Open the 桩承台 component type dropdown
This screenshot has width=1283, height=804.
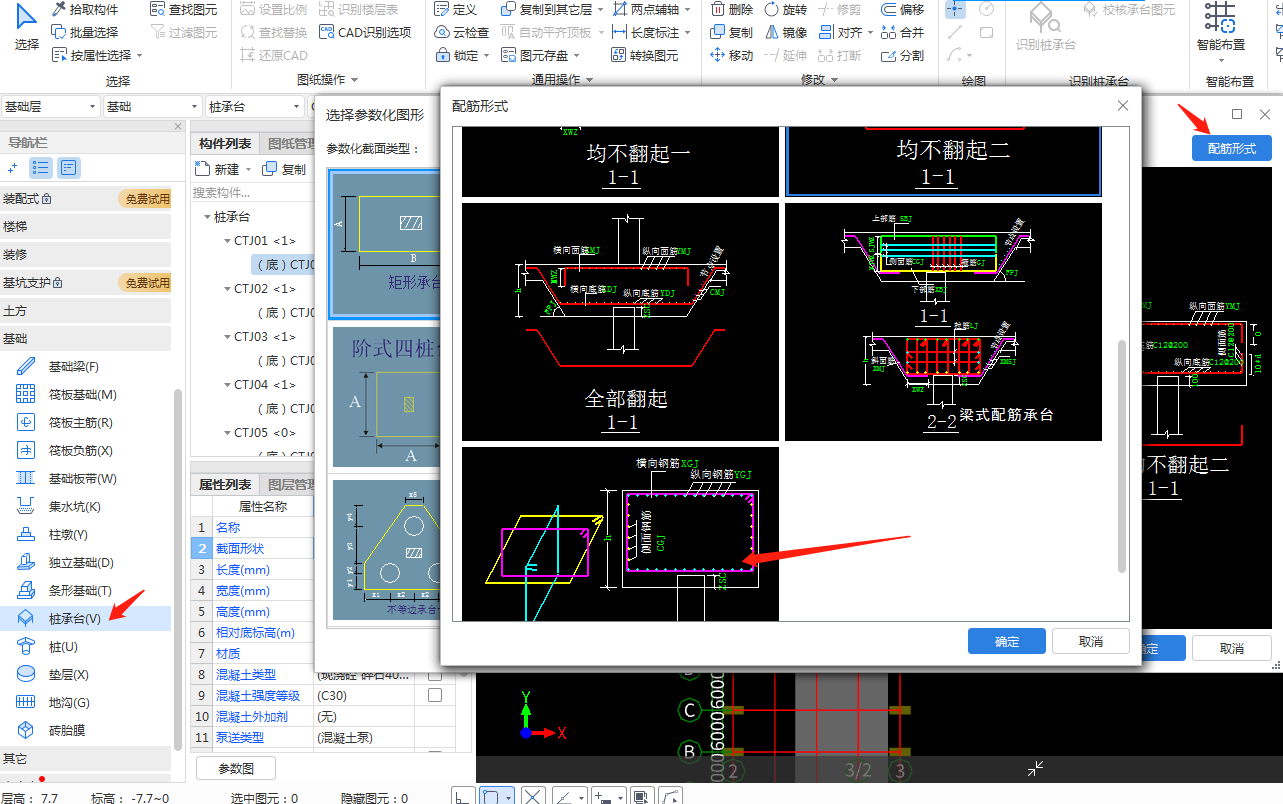click(x=254, y=107)
